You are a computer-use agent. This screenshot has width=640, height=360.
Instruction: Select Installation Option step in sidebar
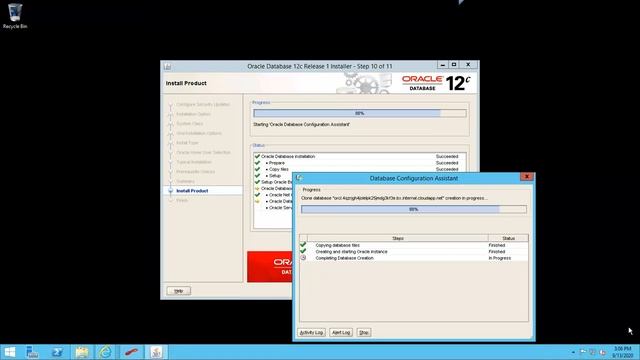point(193,114)
